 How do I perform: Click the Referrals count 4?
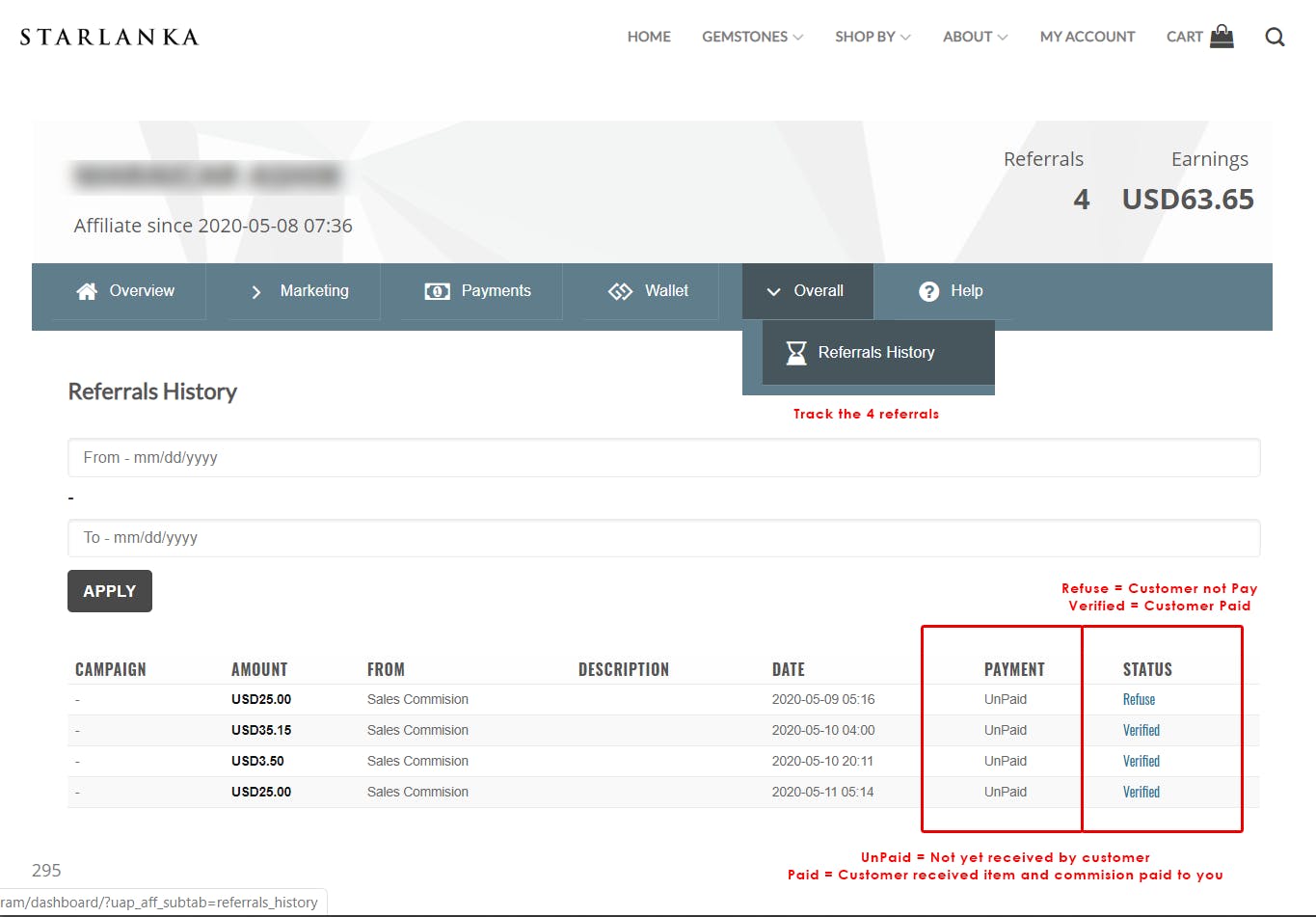(x=1082, y=200)
